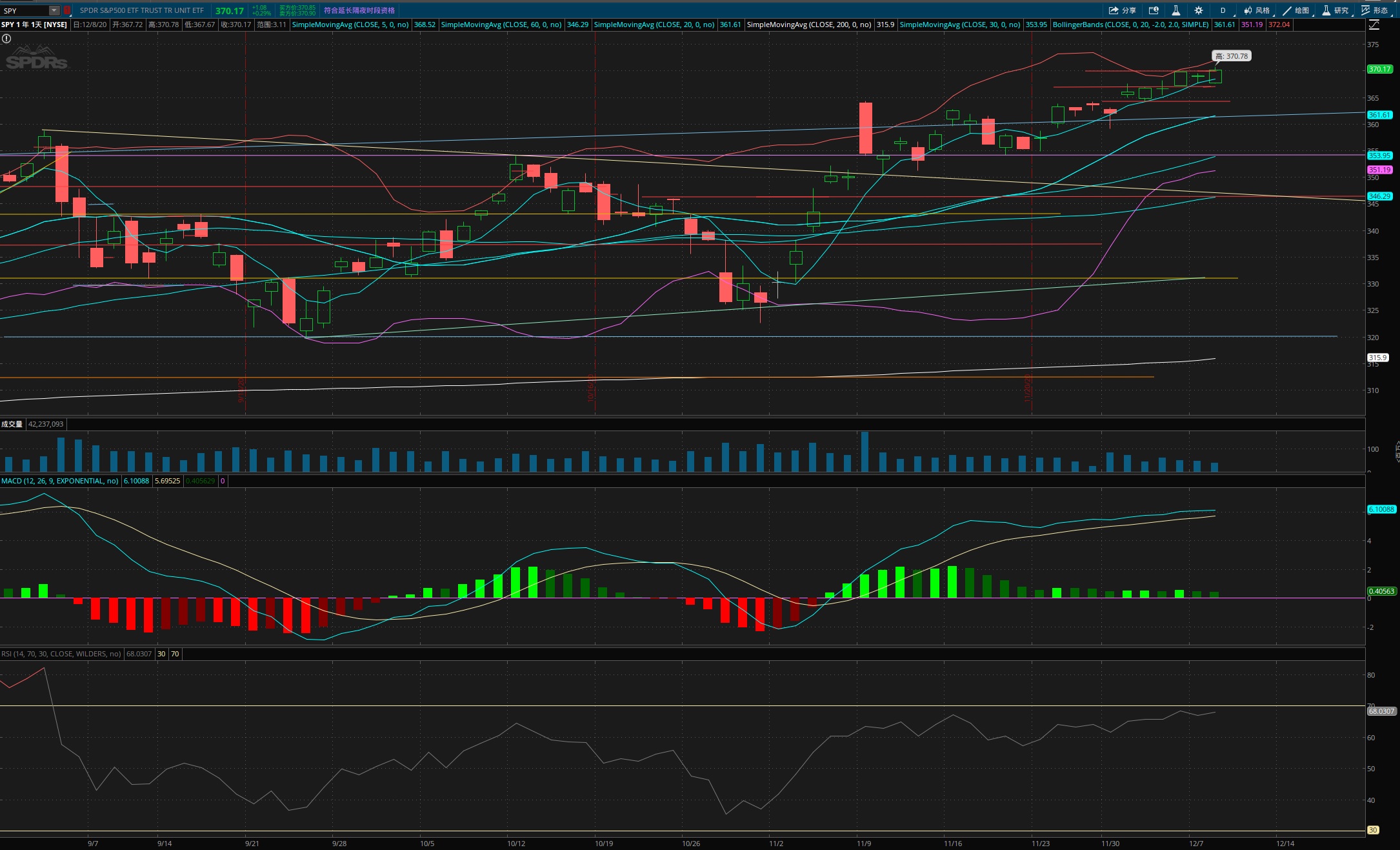Click the red clipboard link icon
Screen dimensions: 1400x850
pos(66,10)
